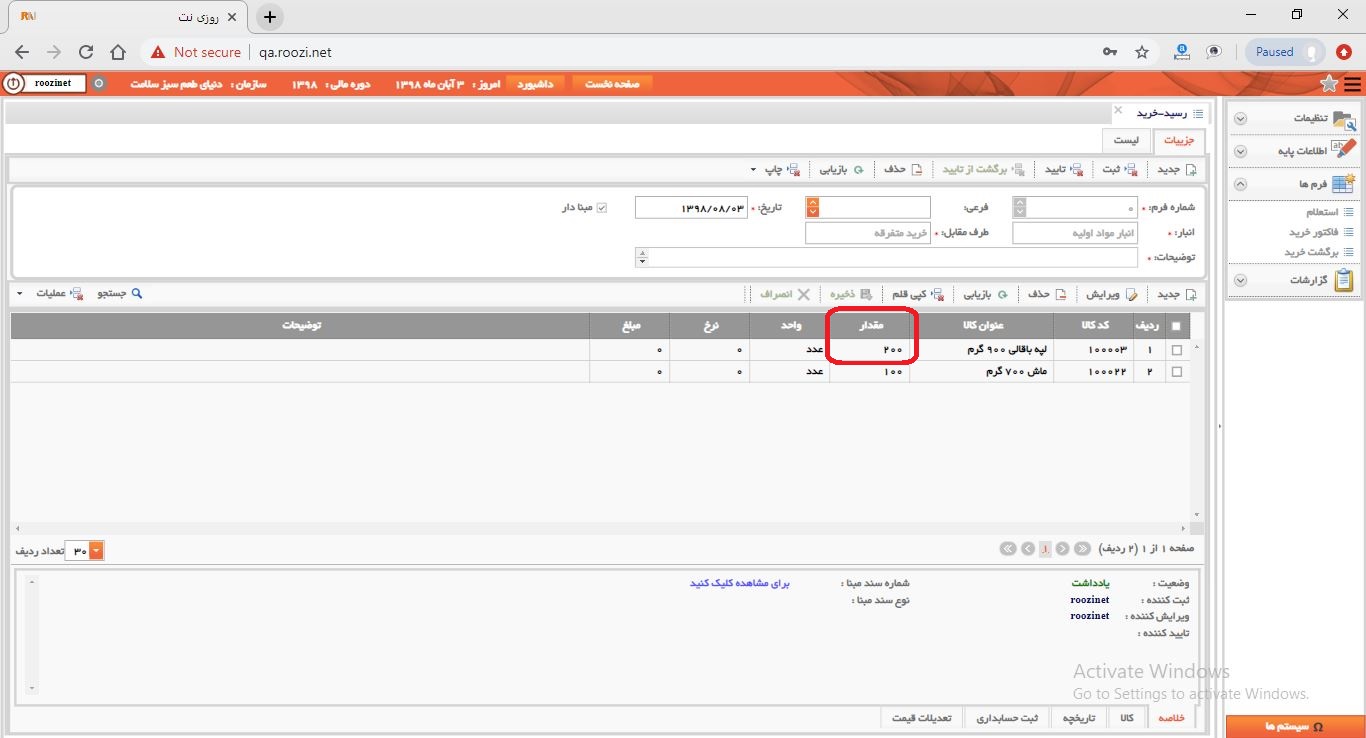Click تایید in the form toolbar

[x=1064, y=170]
